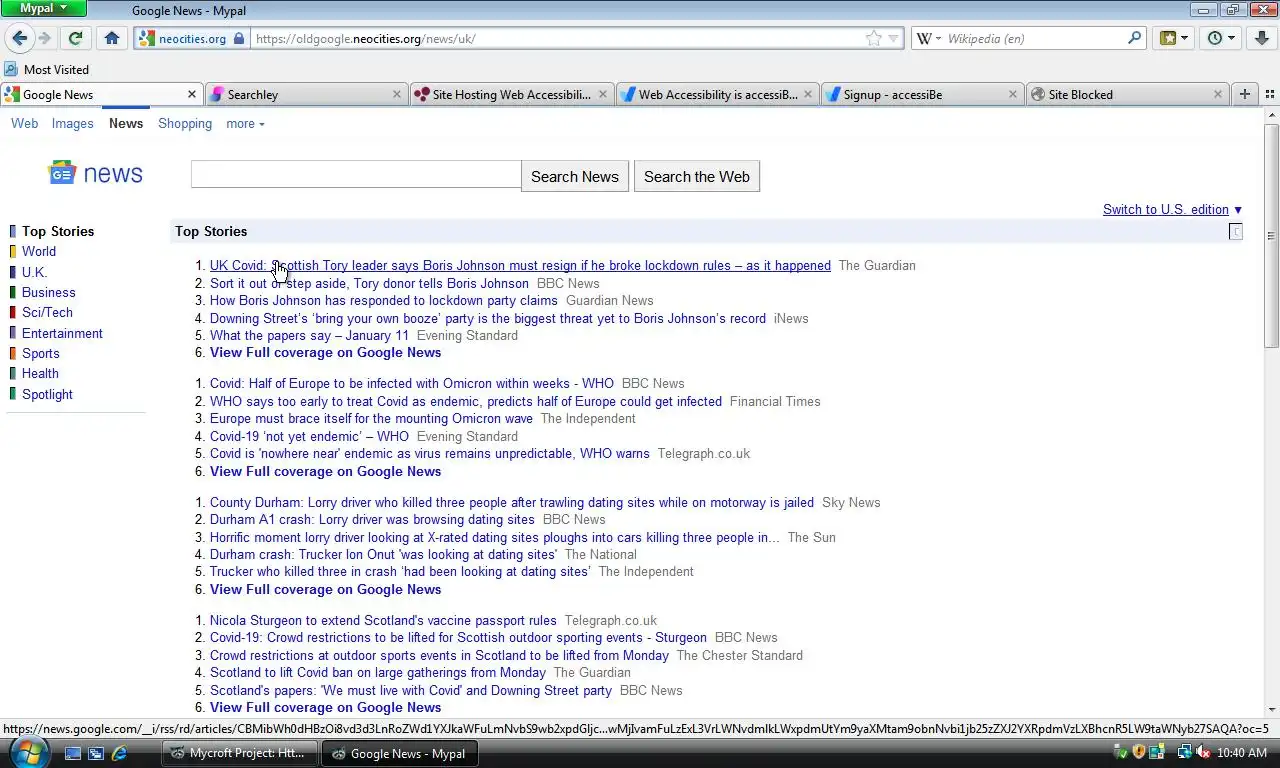The width and height of the screenshot is (1280, 768).
Task: Click the vertical page scrollbar thumb
Action: coord(1271,235)
